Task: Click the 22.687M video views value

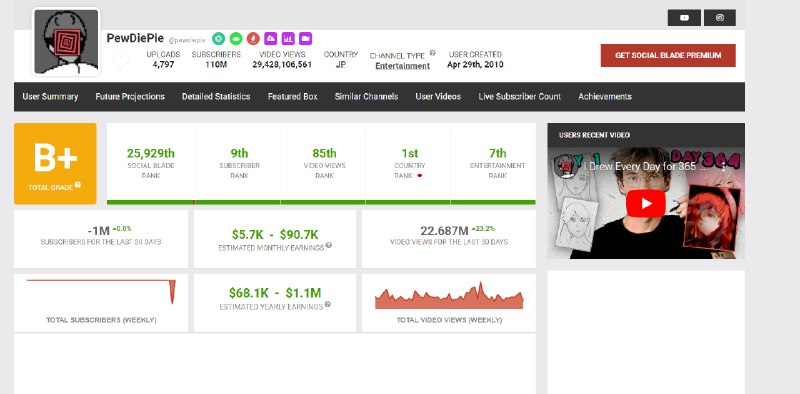Action: tap(444, 231)
